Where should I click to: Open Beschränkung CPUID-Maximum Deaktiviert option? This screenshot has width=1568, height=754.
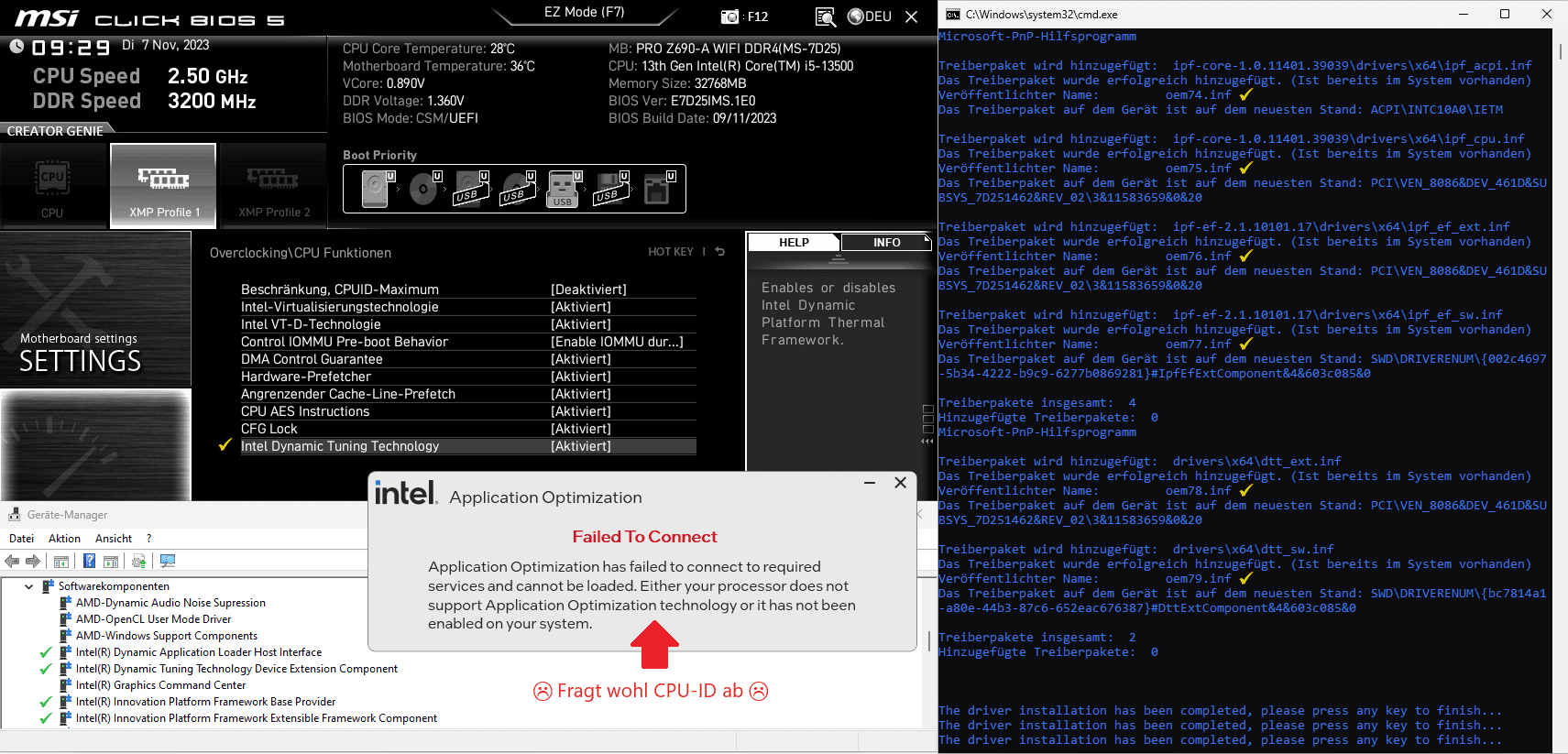(x=588, y=290)
